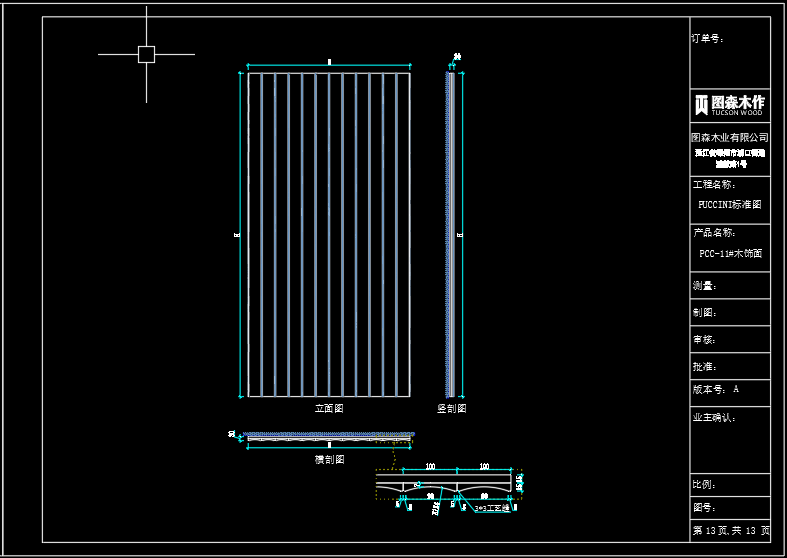This screenshot has width=787, height=558.
Task: Click the 图森木业有限公司 company name text
Action: point(730,137)
